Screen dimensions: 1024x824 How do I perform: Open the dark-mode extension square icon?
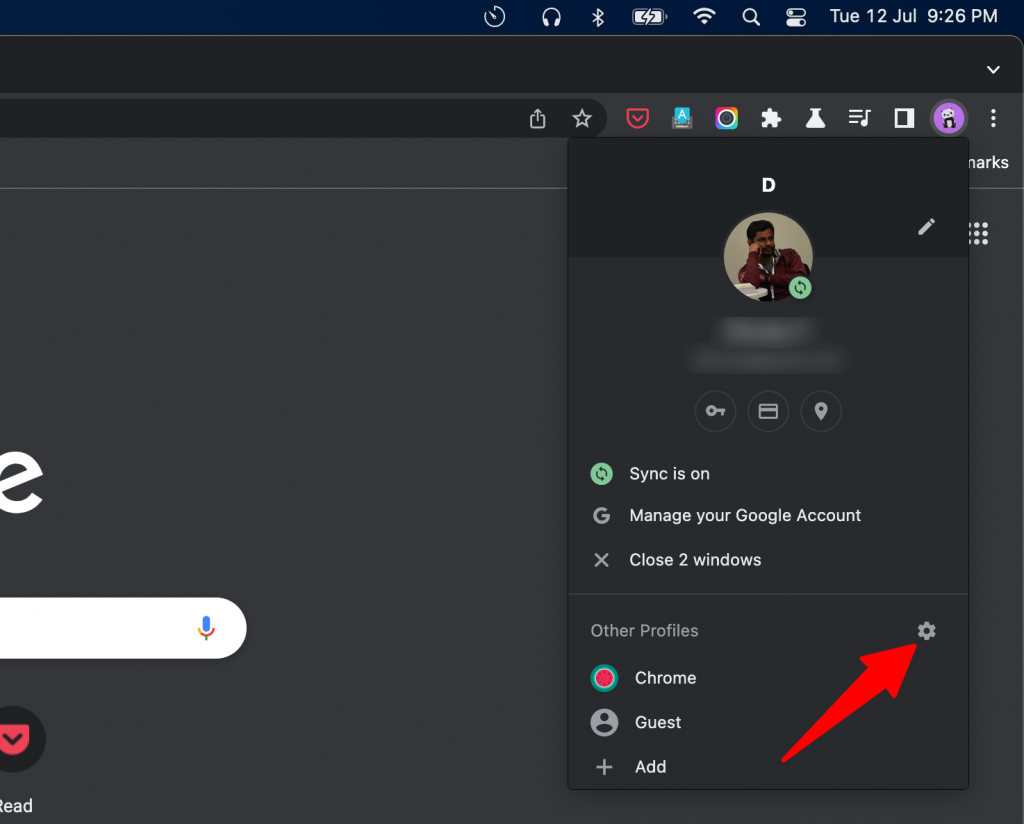903,117
